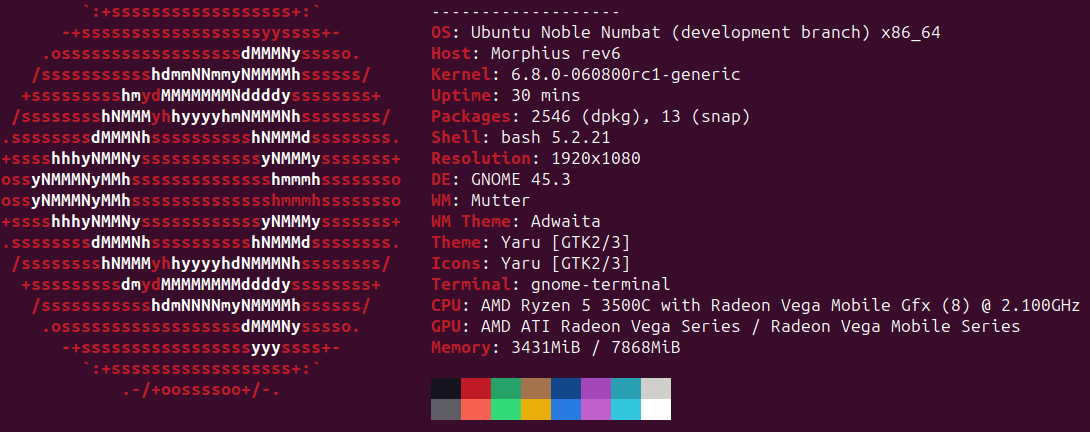Screen dimensions: 1090x432
Task: Click the GNOME 45.3 DE value
Action: (x=521, y=179)
